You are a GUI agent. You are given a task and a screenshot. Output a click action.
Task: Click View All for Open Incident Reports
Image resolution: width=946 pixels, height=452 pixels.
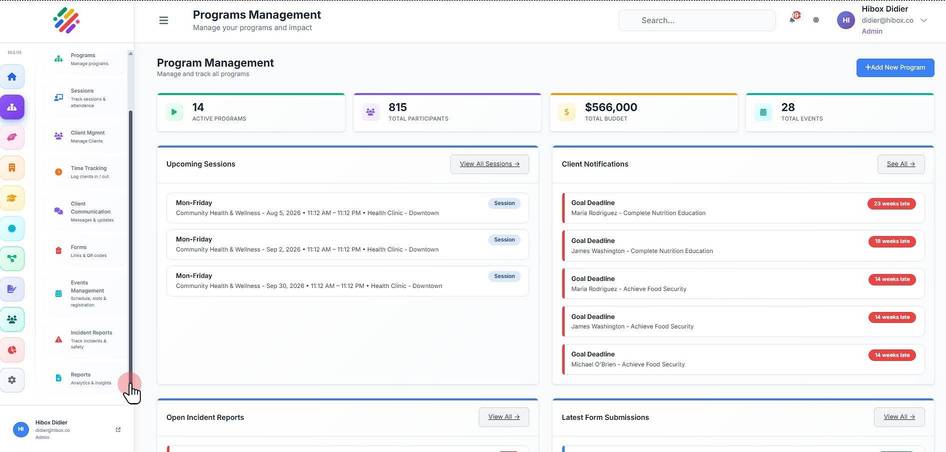click(504, 417)
